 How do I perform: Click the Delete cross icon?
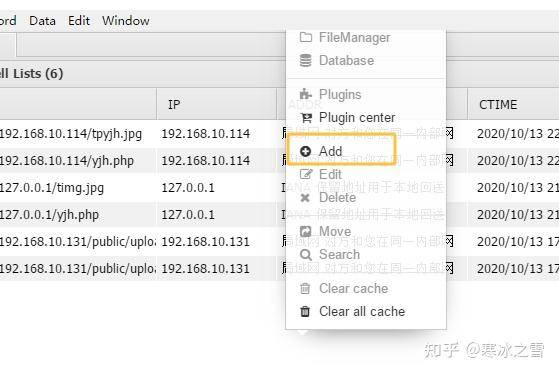tap(305, 198)
